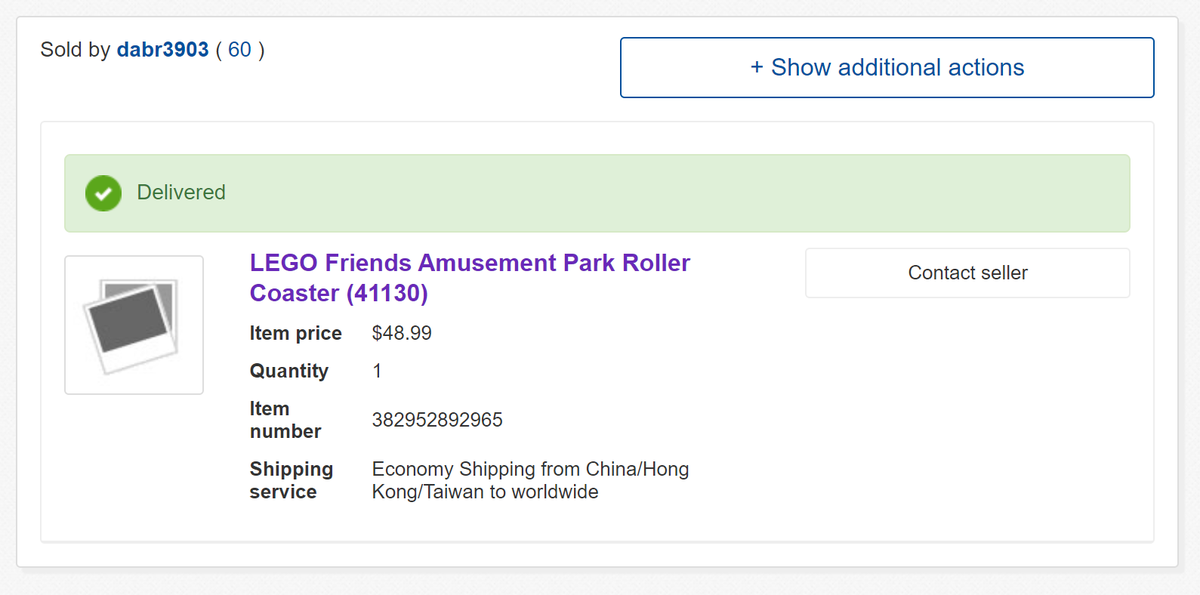Screen dimensions: 1200x595
Task: Select the Shipping service label
Action: [x=291, y=480]
